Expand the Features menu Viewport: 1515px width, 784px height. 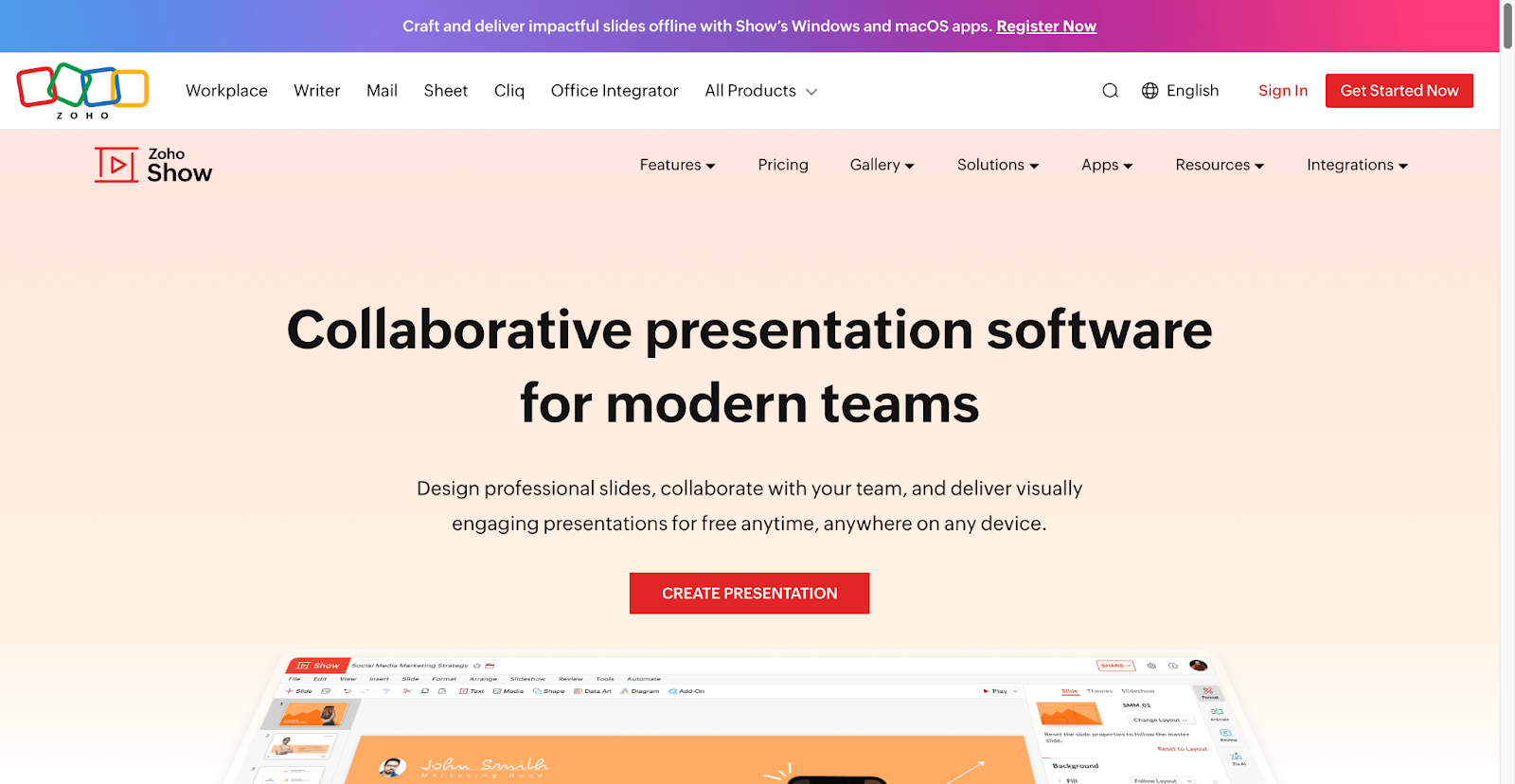tap(677, 165)
